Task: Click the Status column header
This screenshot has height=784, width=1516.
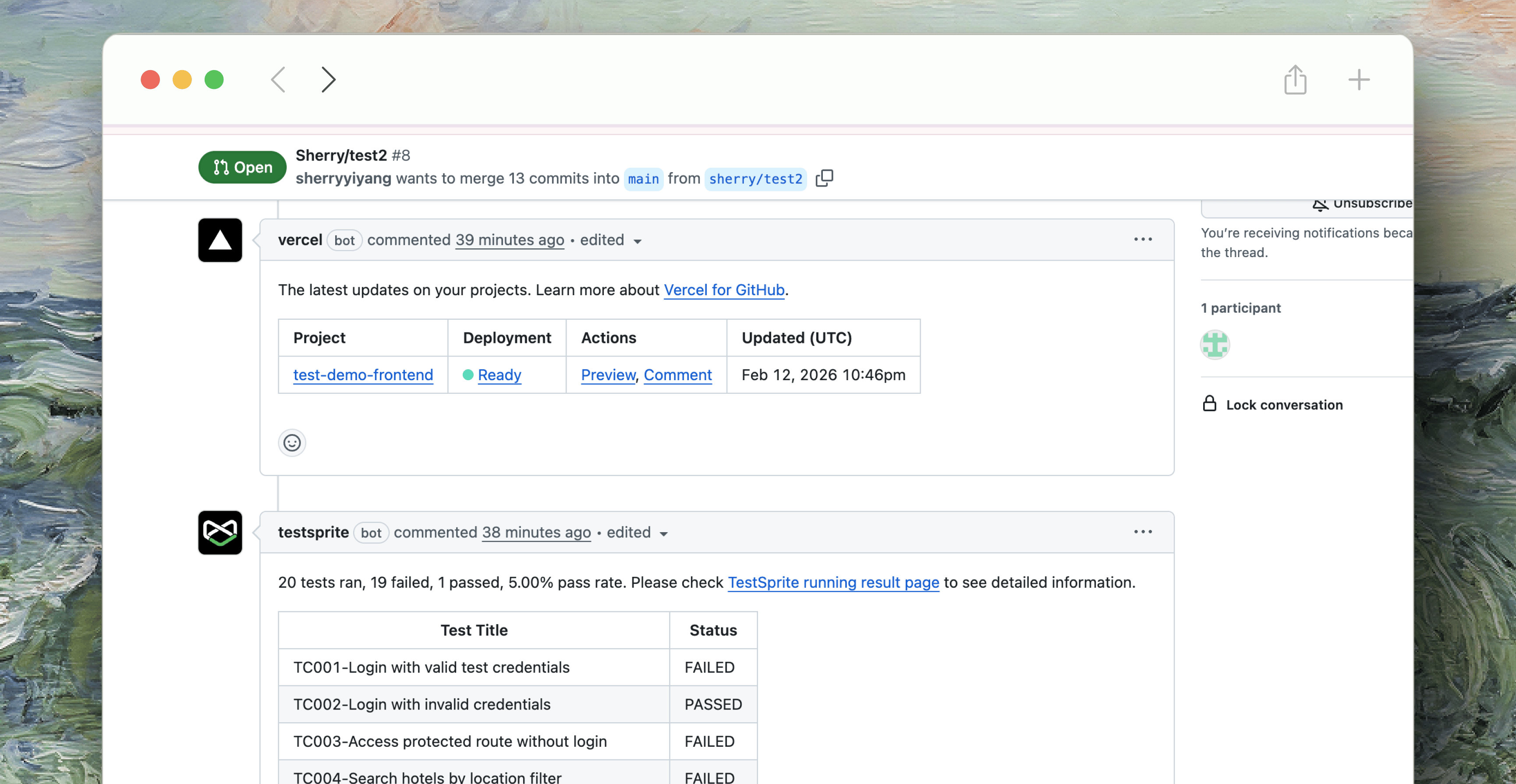Action: click(x=713, y=630)
